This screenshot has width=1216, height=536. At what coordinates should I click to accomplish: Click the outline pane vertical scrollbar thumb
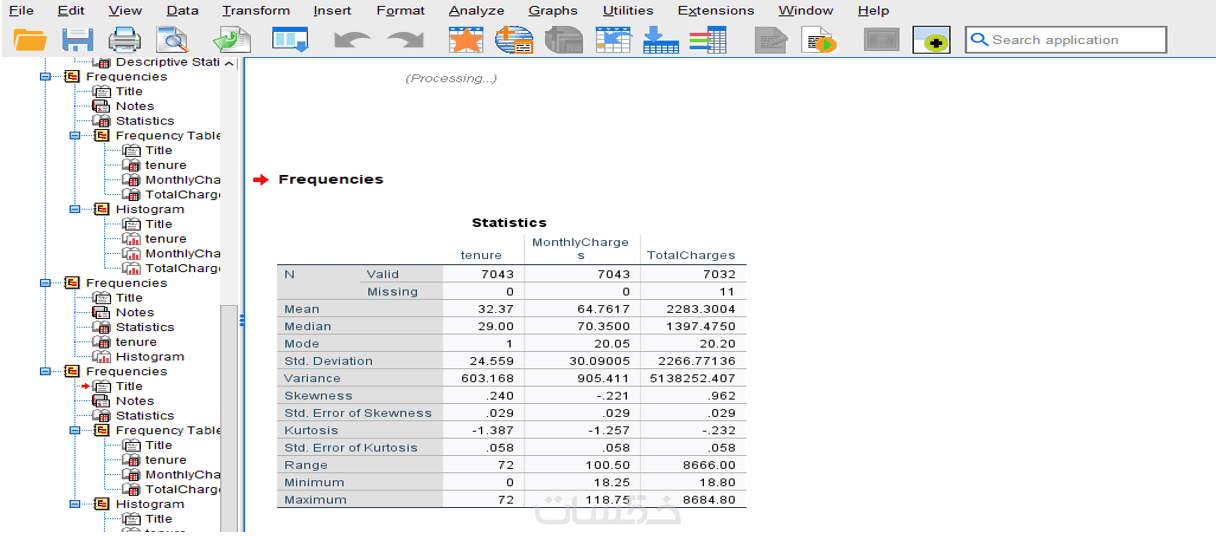(x=229, y=418)
